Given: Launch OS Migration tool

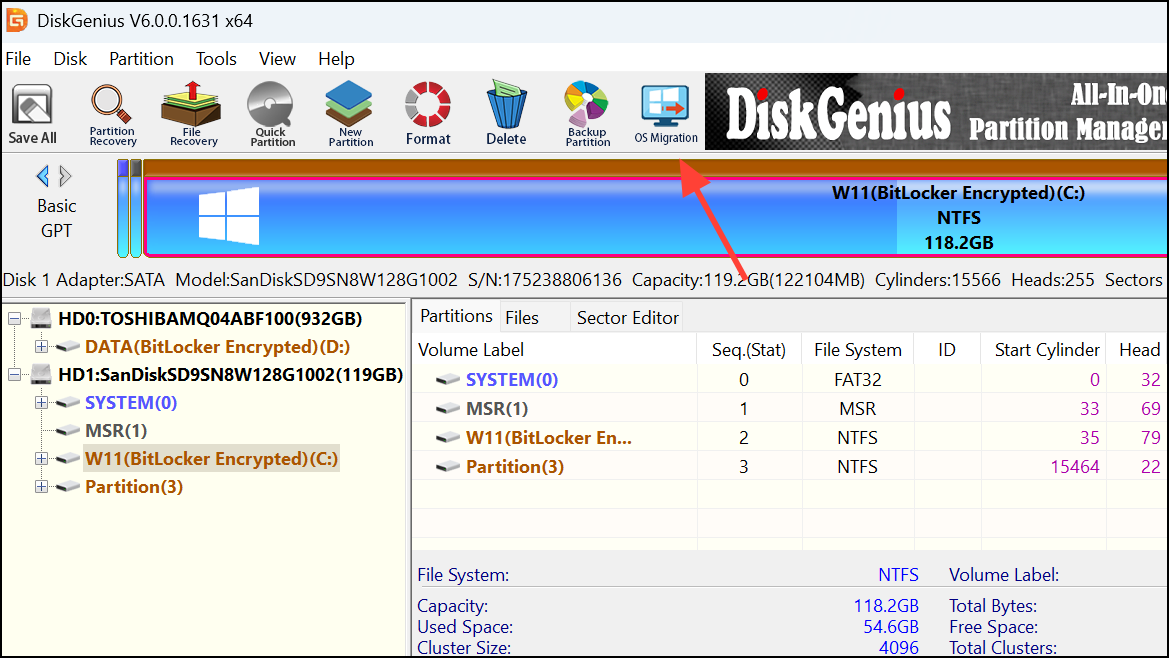Looking at the screenshot, I should (x=666, y=114).
